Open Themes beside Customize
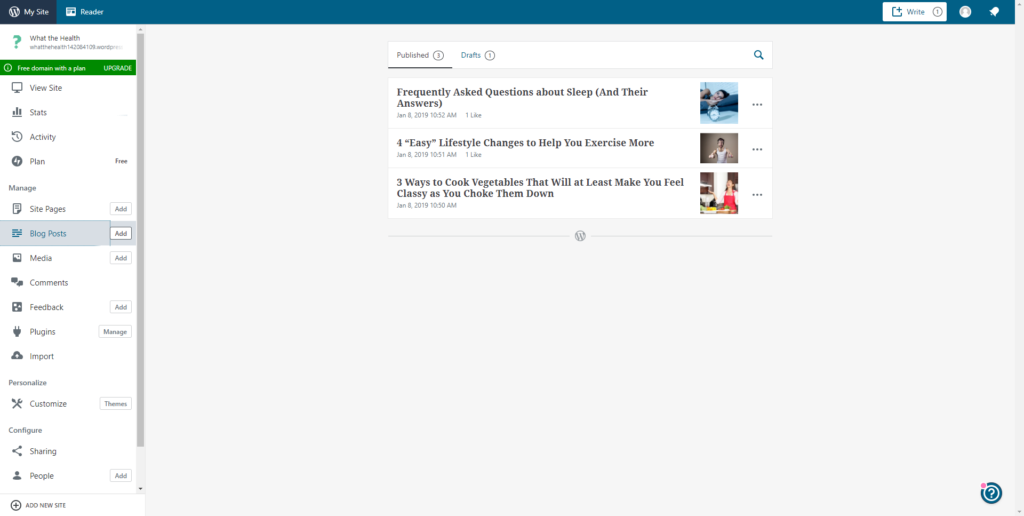The height and width of the screenshot is (516, 1024). 116,404
